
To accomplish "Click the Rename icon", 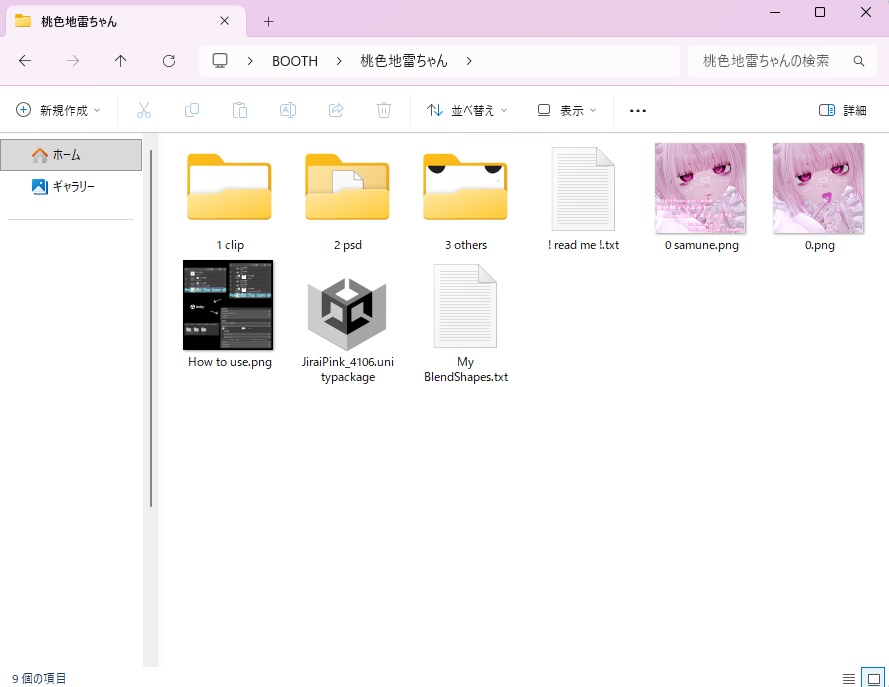I will [x=288, y=110].
